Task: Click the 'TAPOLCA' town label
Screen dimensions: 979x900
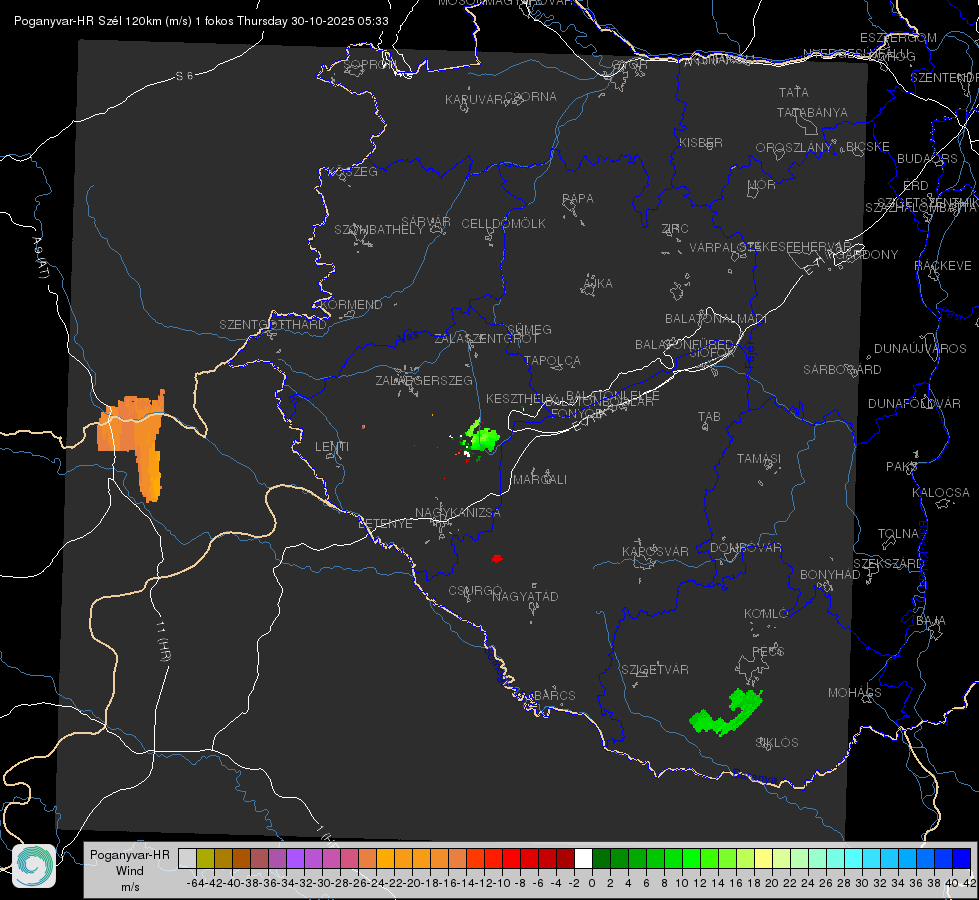Action: point(553,361)
